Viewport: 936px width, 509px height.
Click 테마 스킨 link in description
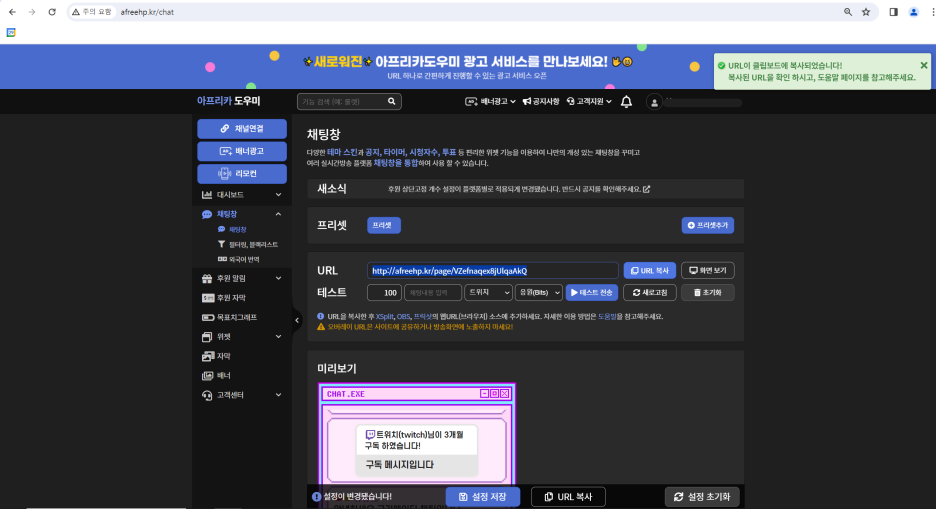pos(342,153)
